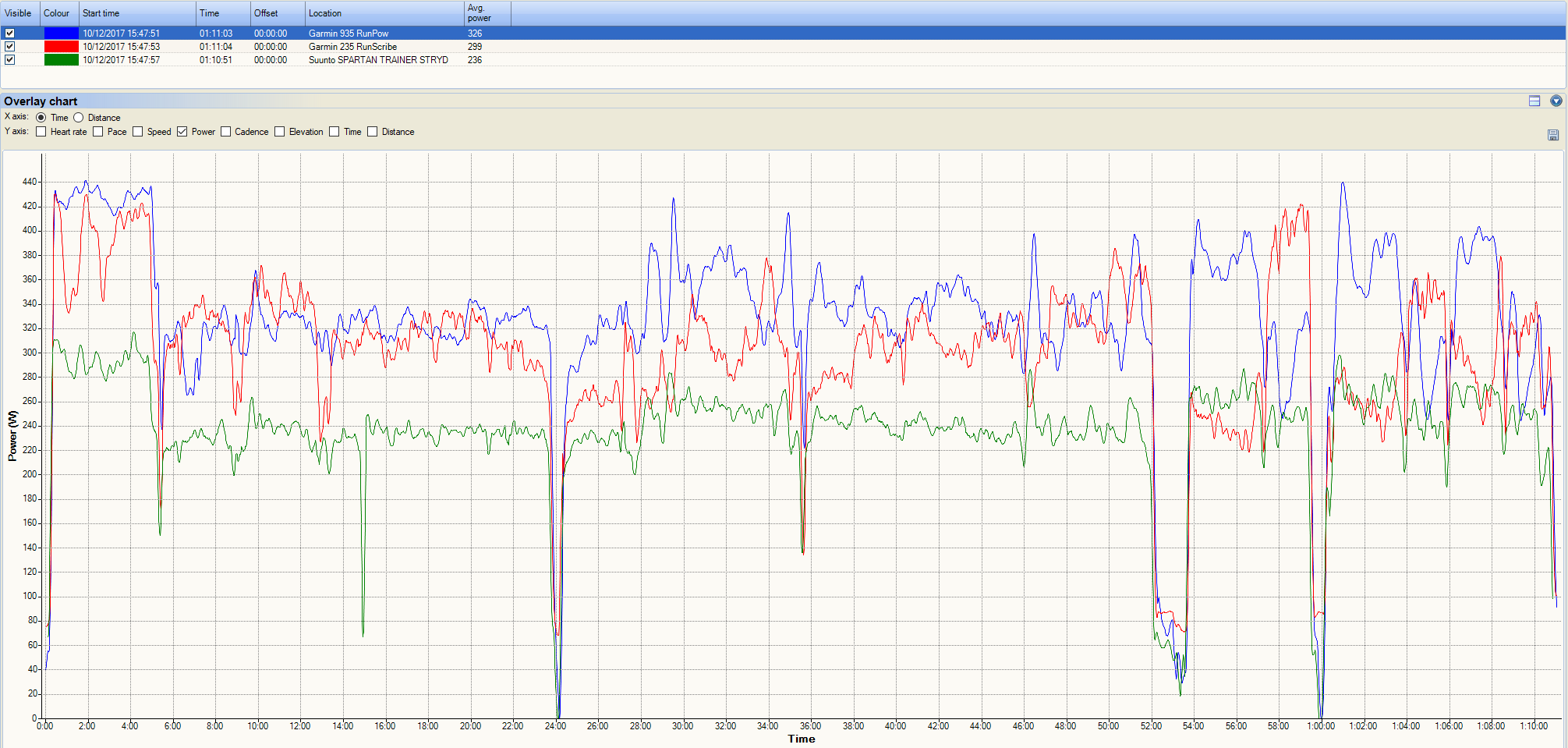Click the offset cell in the RunScribe row
The width and height of the screenshot is (1568, 748).
click(x=271, y=47)
